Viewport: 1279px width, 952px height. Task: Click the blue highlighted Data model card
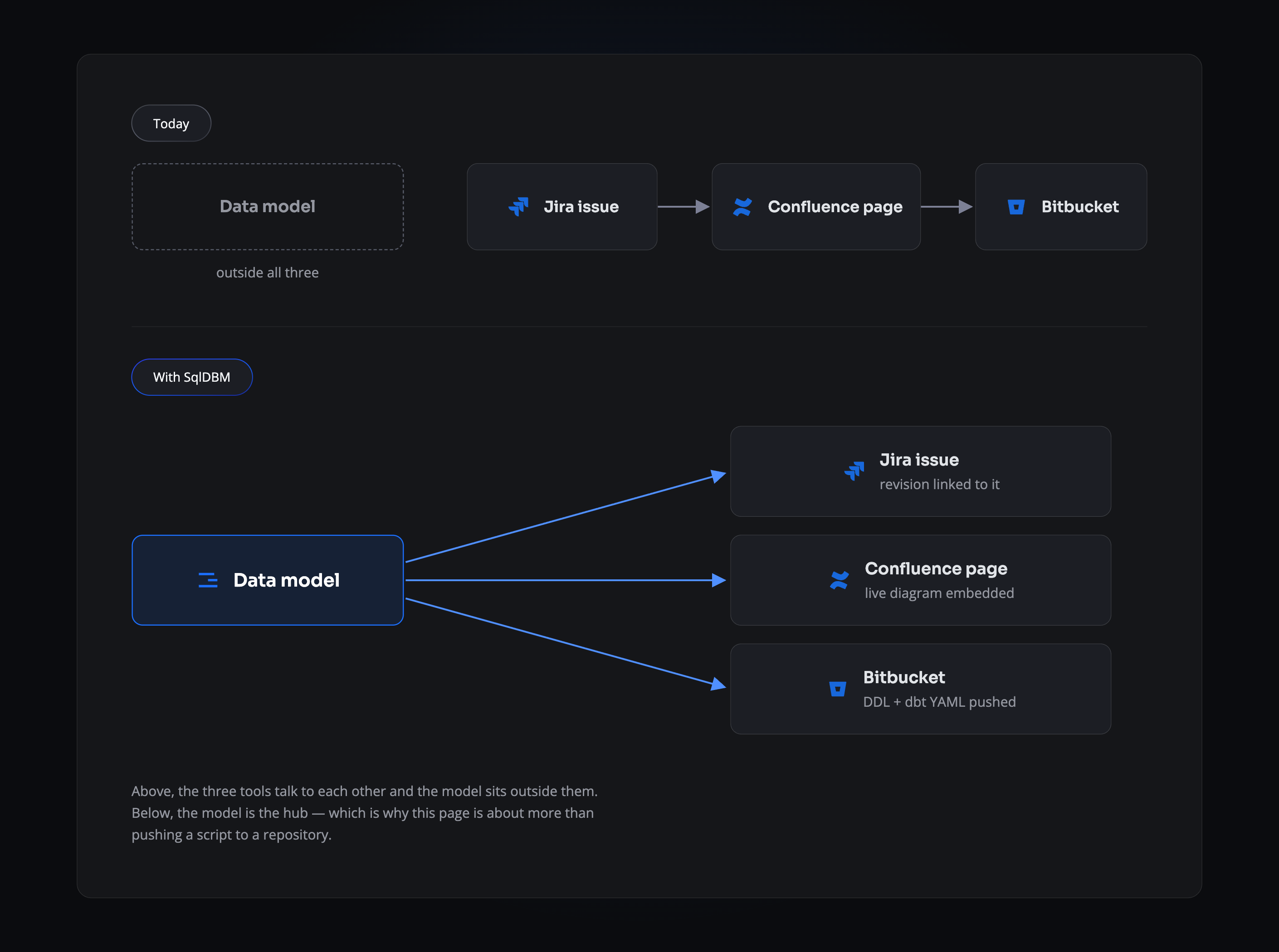click(x=268, y=580)
